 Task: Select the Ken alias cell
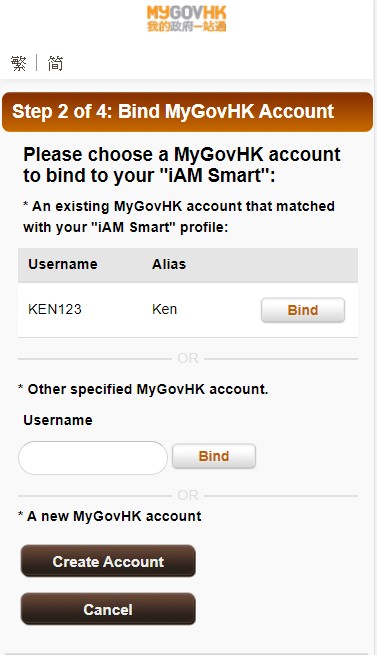coord(164,309)
